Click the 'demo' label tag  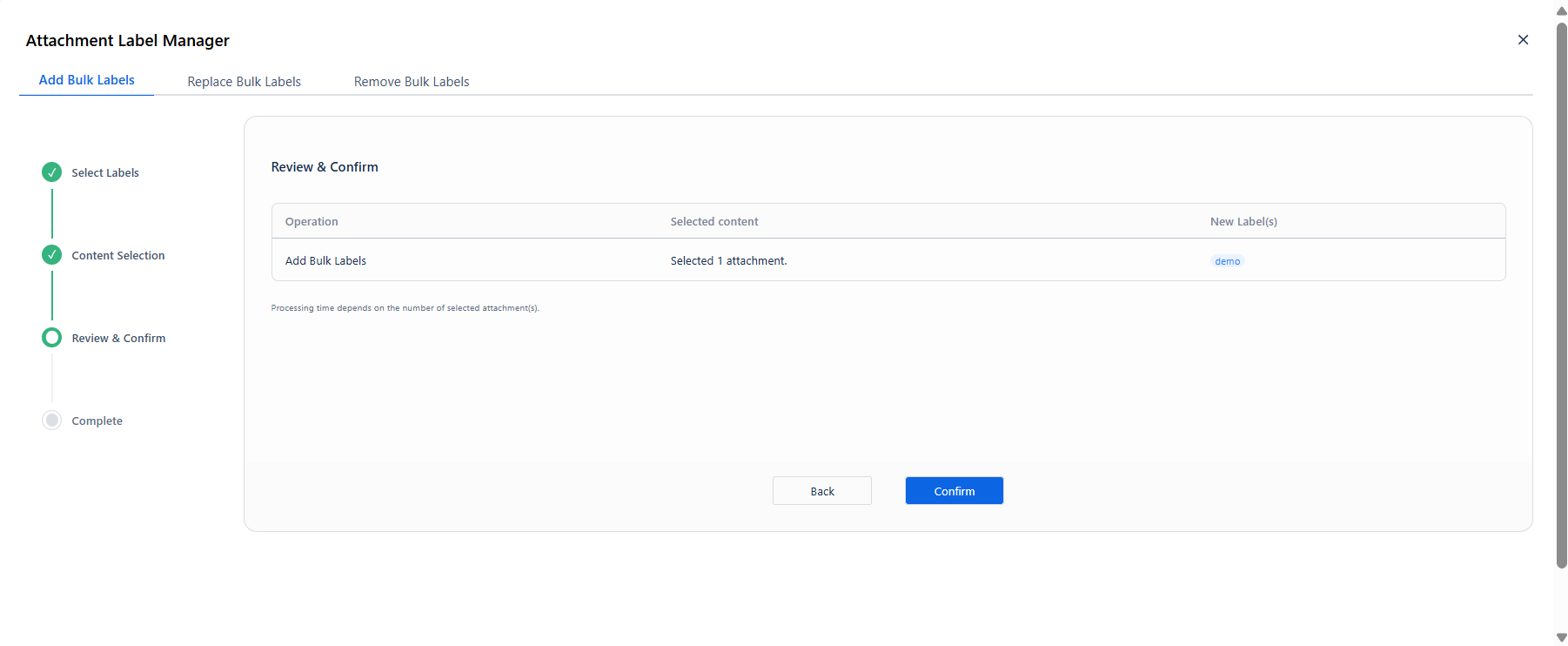click(x=1228, y=261)
